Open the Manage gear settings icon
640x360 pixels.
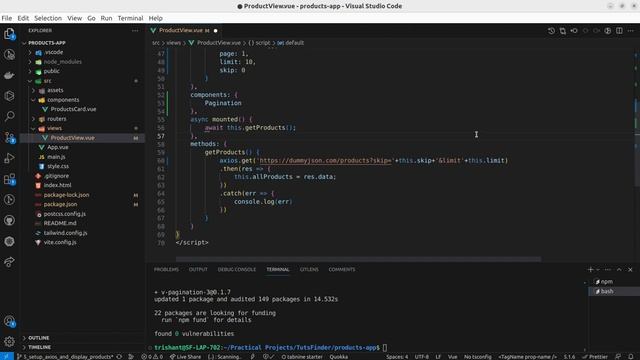pos(9,341)
